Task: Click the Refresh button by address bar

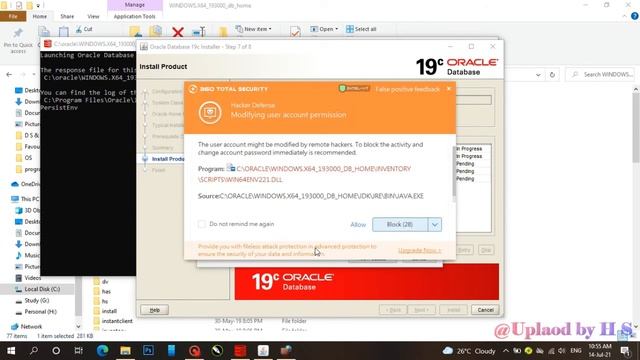Action: point(552,75)
